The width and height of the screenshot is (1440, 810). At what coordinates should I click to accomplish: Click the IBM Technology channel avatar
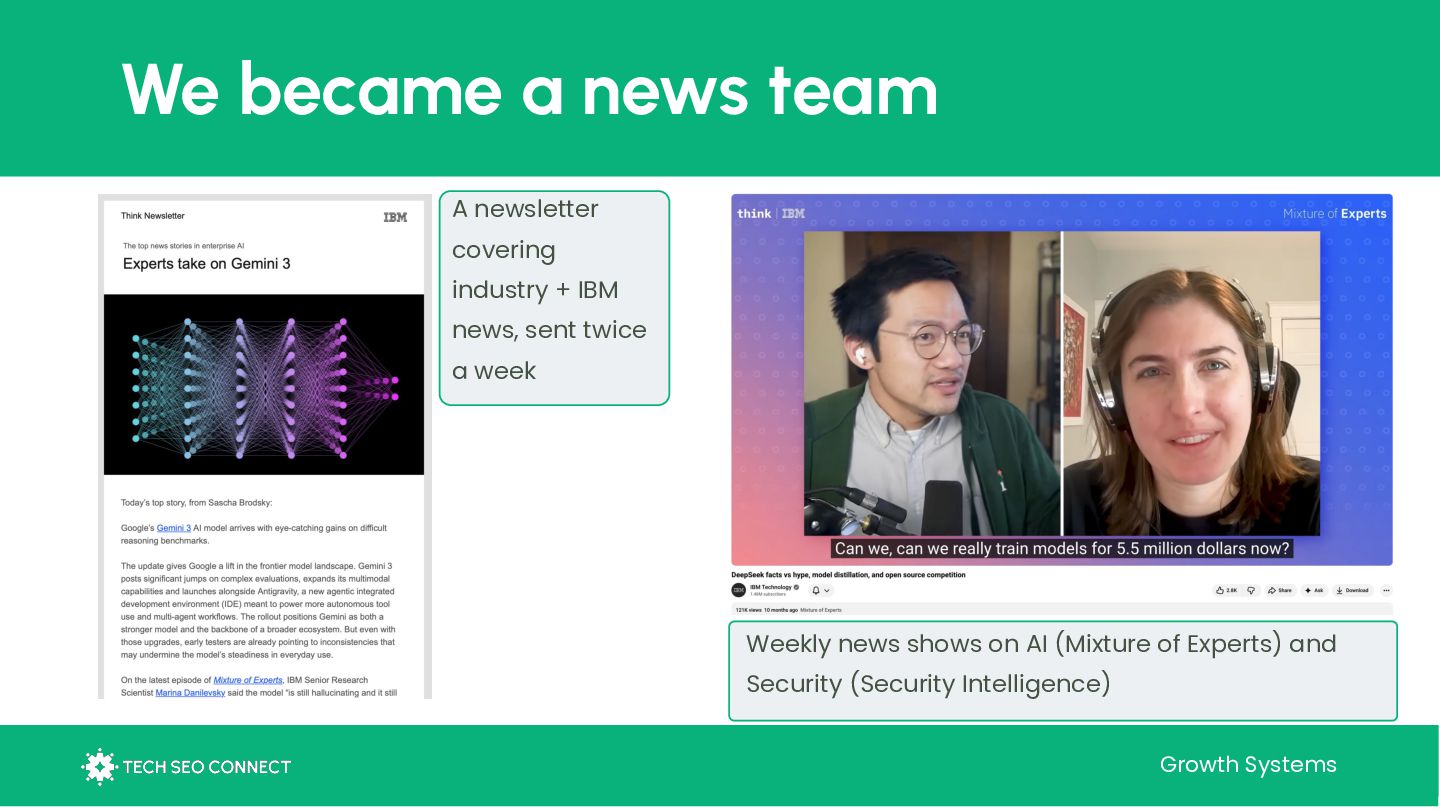pyautogui.click(x=739, y=590)
